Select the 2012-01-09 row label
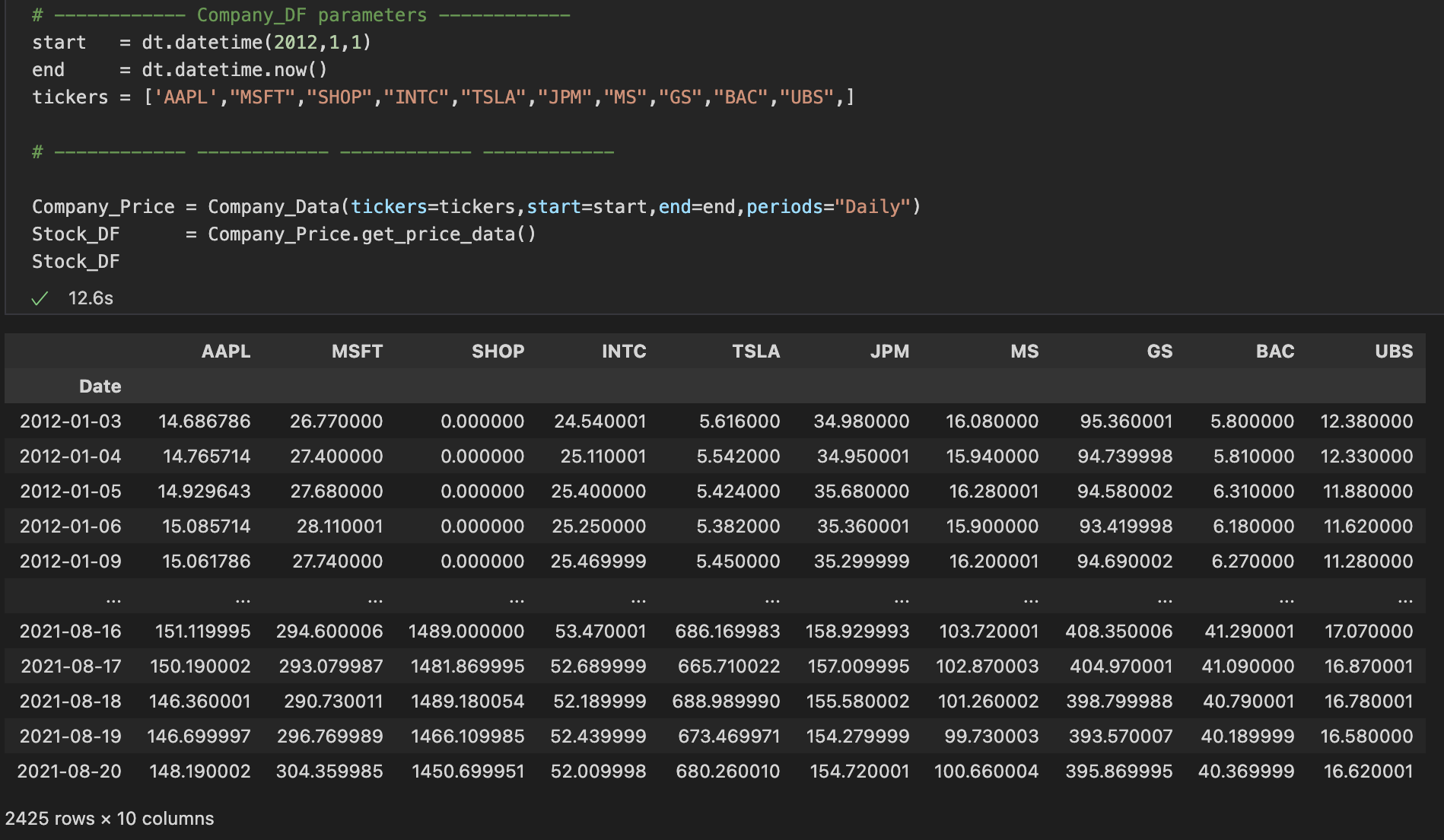 71,562
